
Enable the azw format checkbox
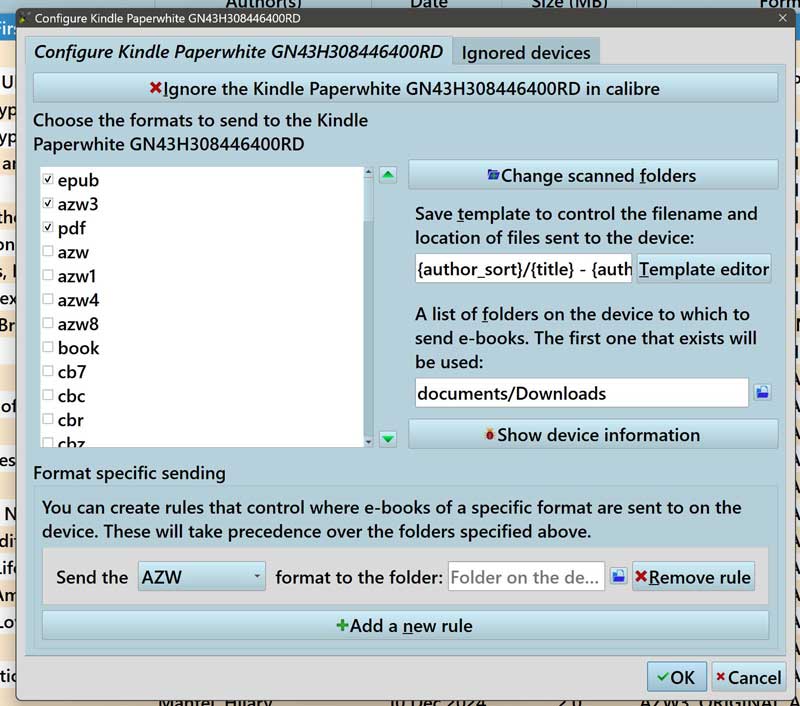[48, 251]
